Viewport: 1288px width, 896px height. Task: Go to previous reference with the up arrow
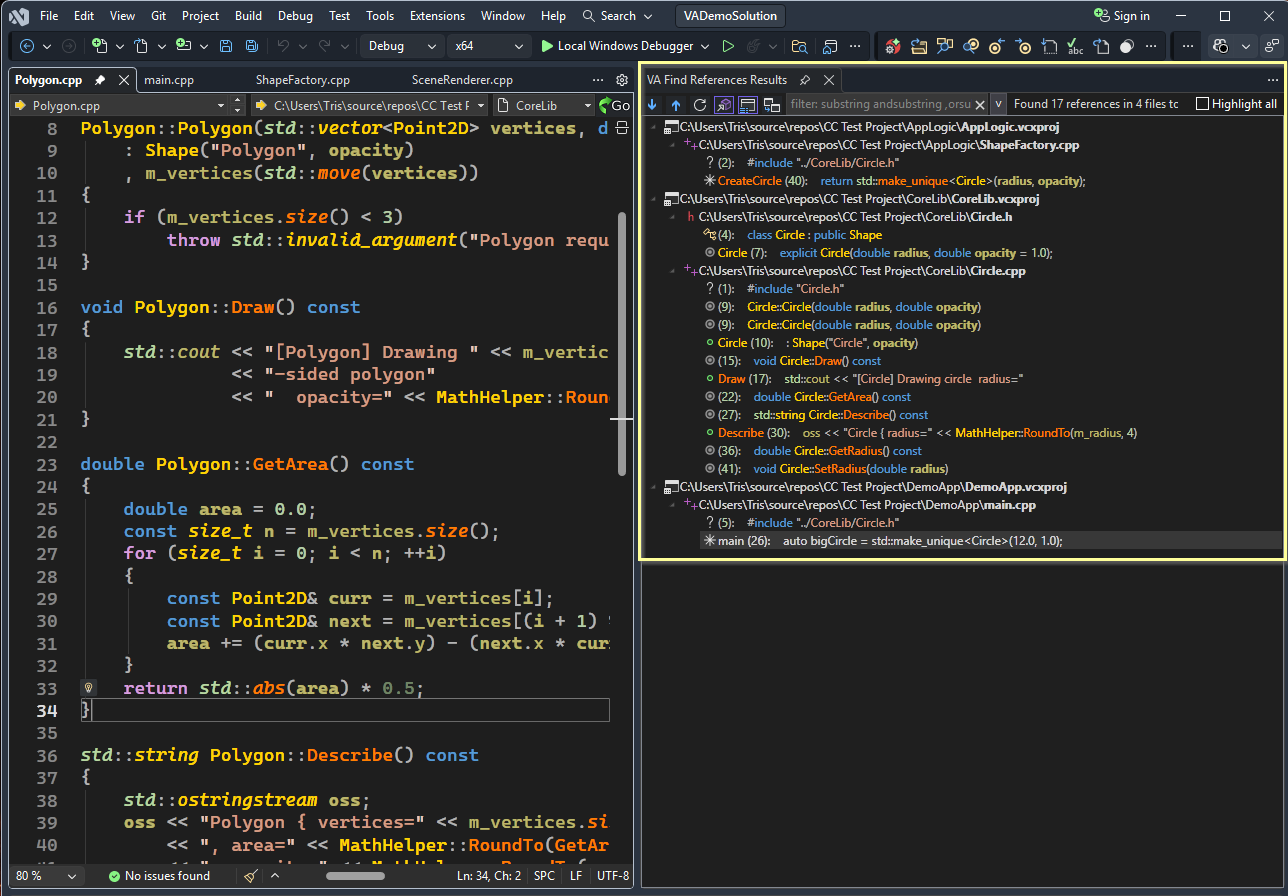[x=676, y=104]
